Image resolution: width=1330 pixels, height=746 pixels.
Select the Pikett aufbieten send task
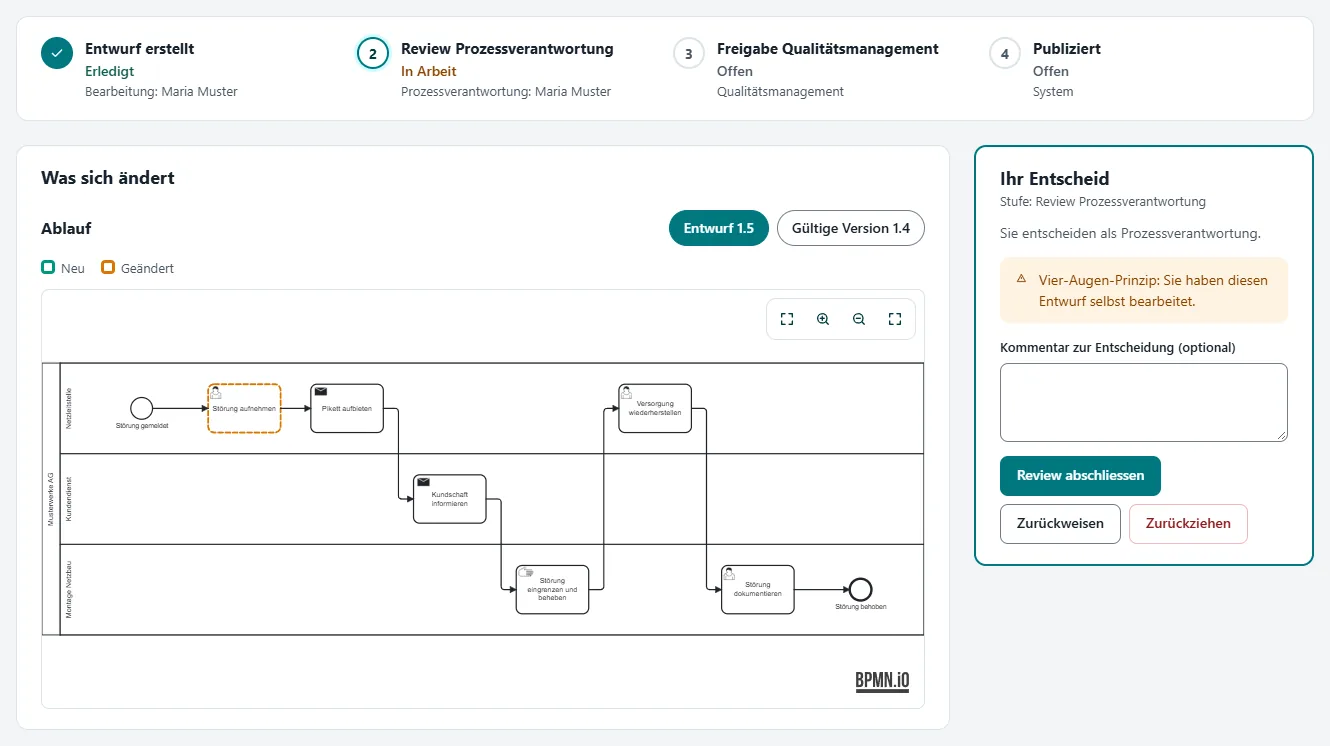(347, 408)
